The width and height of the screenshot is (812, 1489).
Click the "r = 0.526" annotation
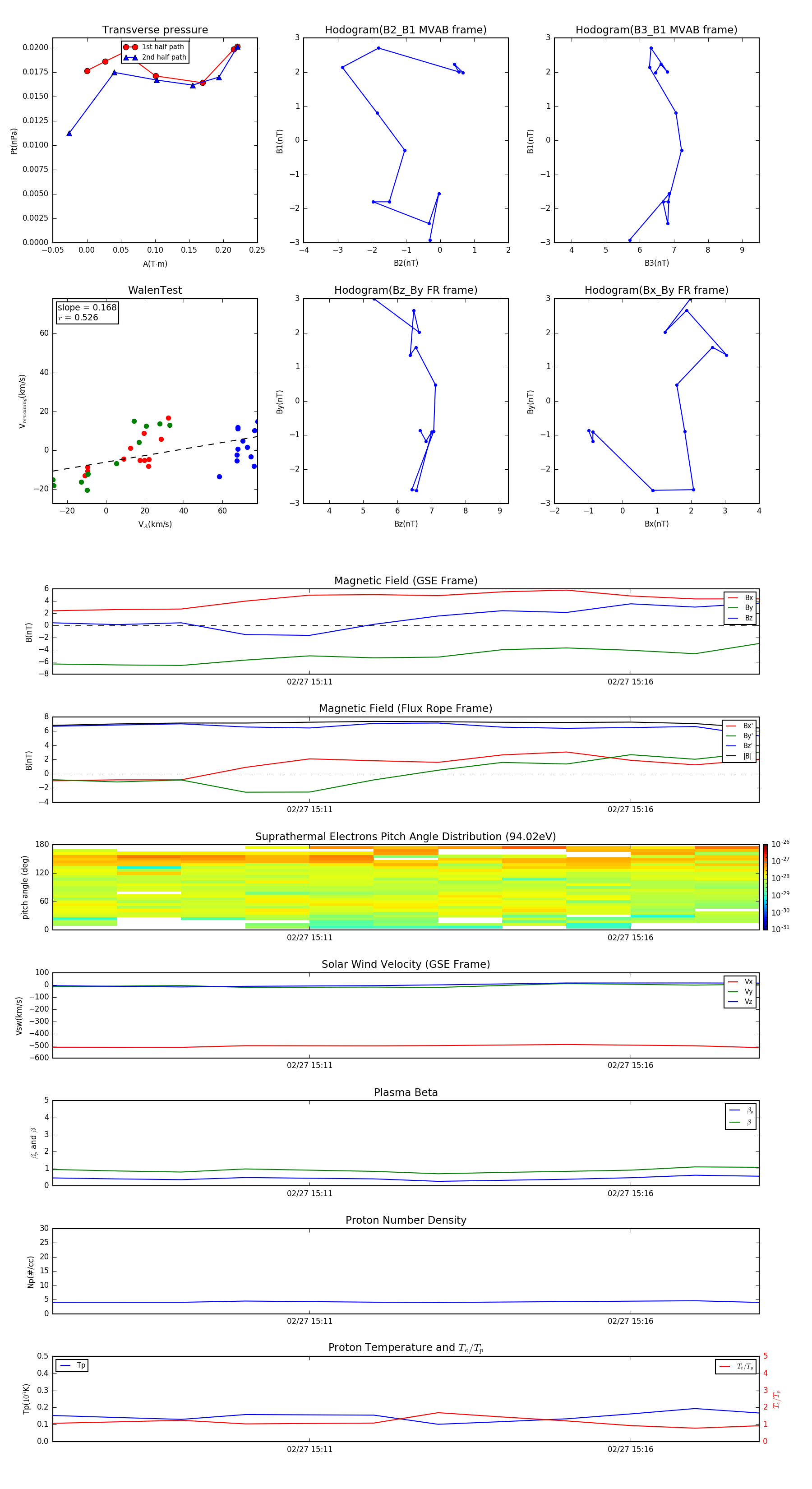pyautogui.click(x=78, y=317)
